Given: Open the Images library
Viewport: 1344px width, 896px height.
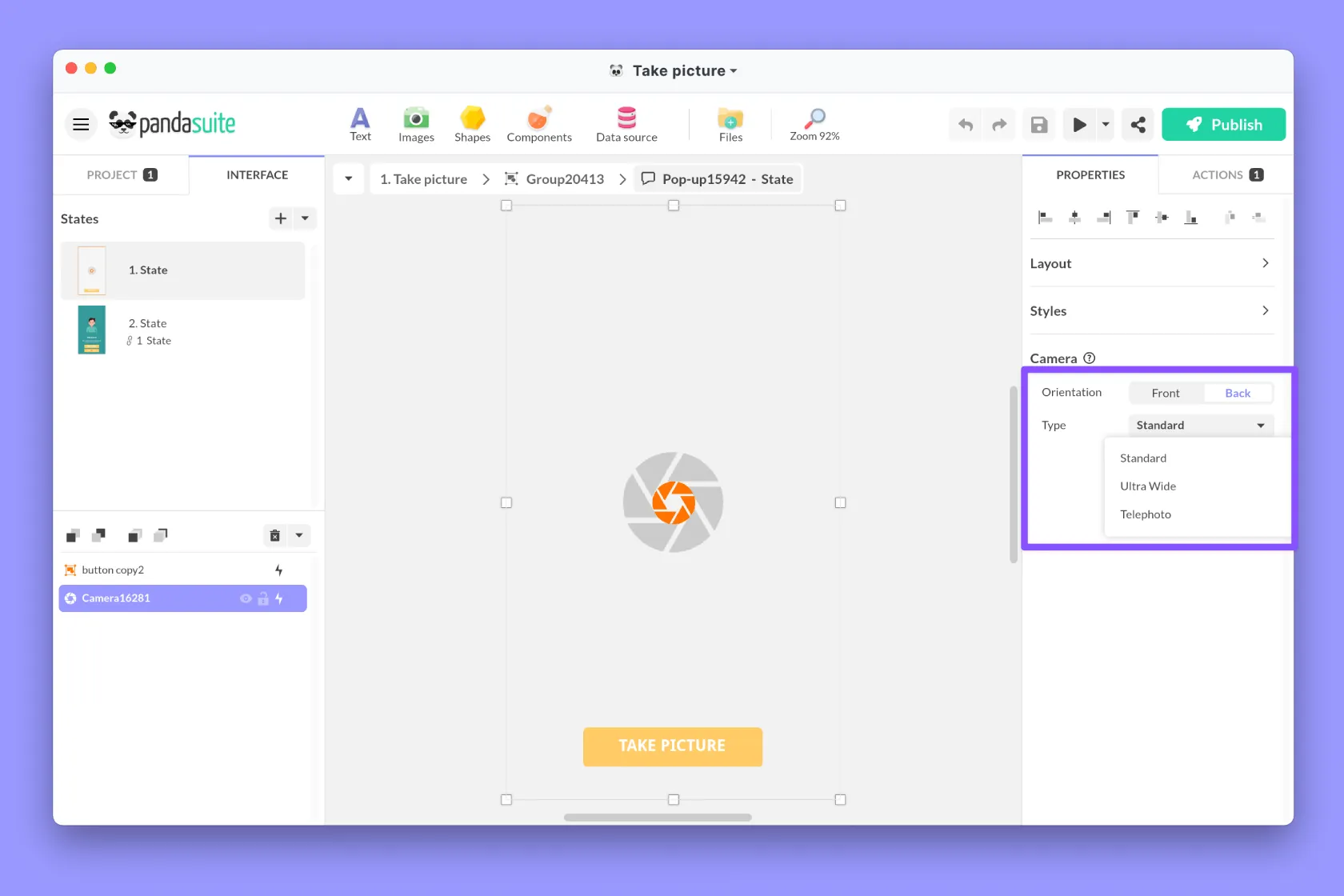Looking at the screenshot, I should 416,124.
